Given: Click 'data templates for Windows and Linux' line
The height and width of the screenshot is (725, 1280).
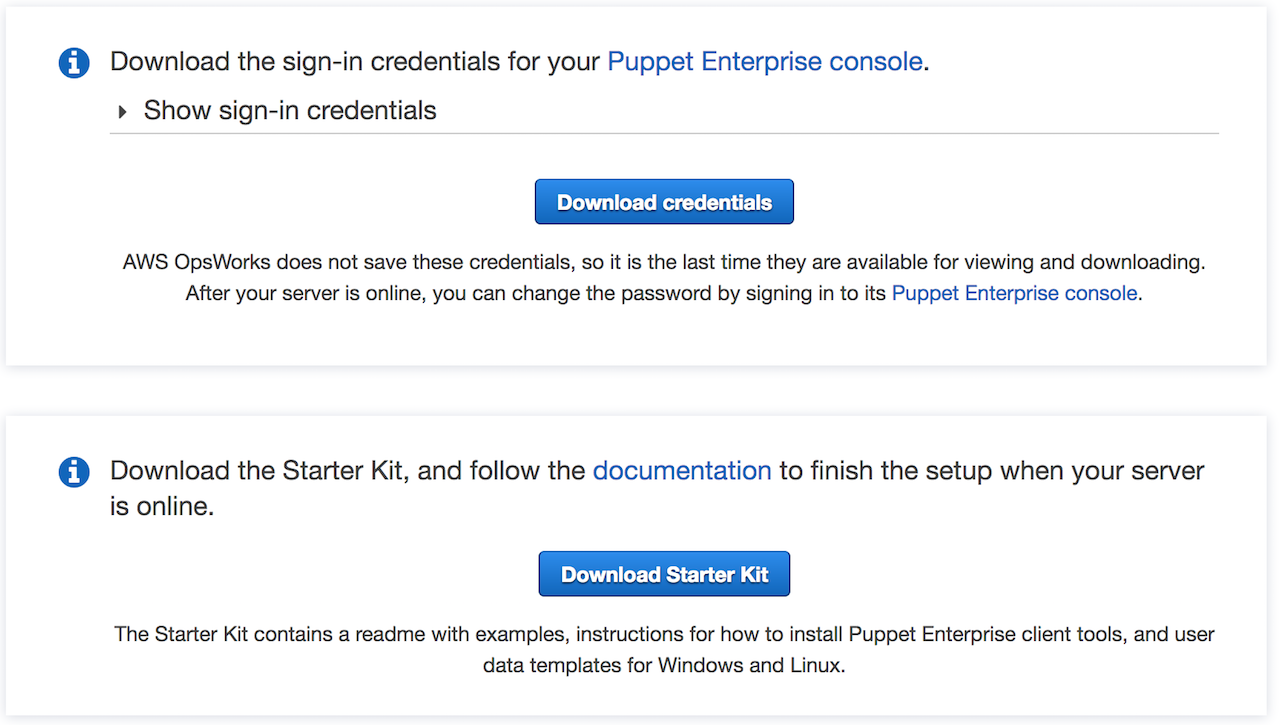Looking at the screenshot, I should point(664,665).
